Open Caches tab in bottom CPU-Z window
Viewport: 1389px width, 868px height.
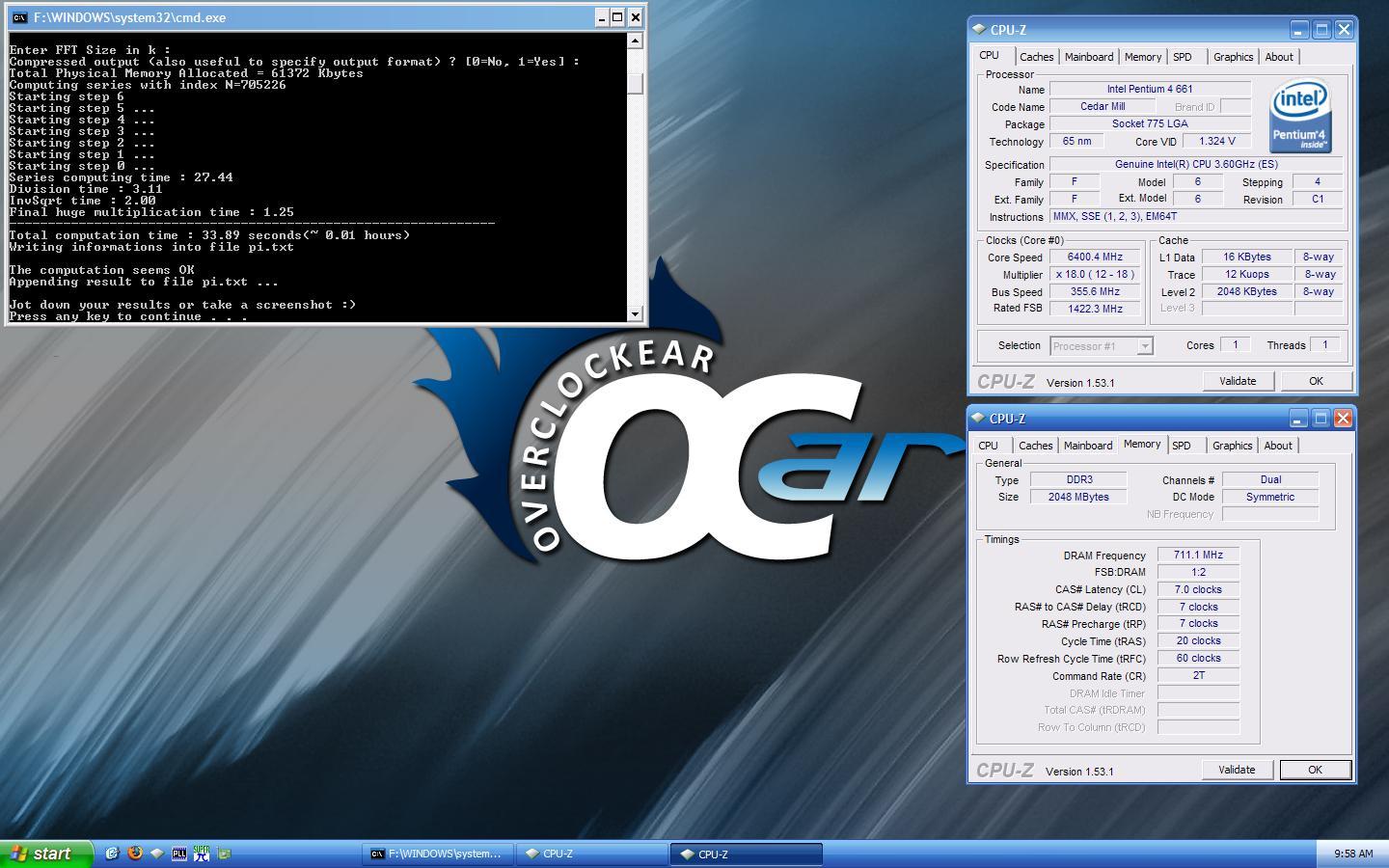[1036, 446]
